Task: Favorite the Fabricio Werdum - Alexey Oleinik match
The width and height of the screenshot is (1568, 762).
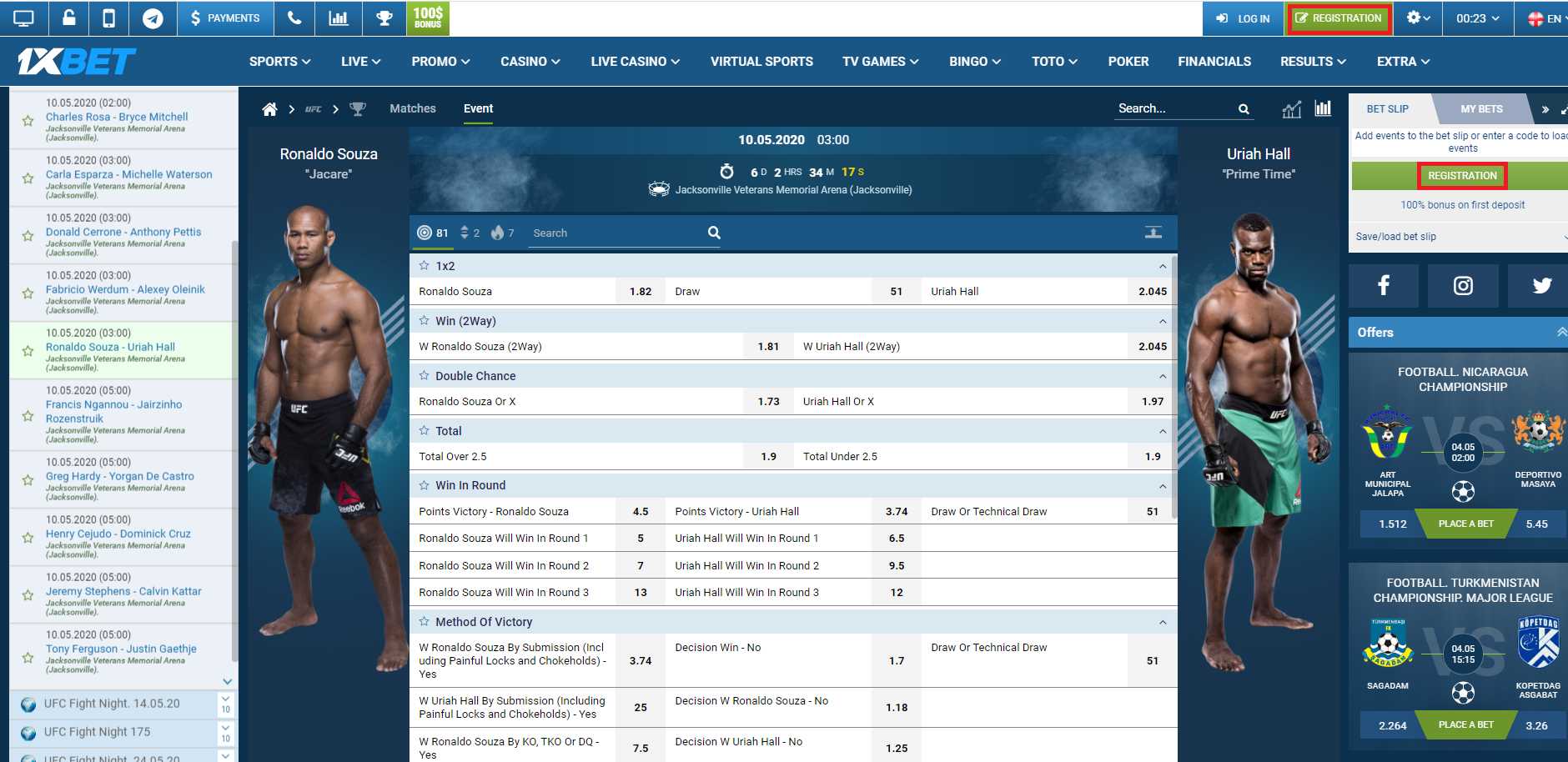Action: 28,293
